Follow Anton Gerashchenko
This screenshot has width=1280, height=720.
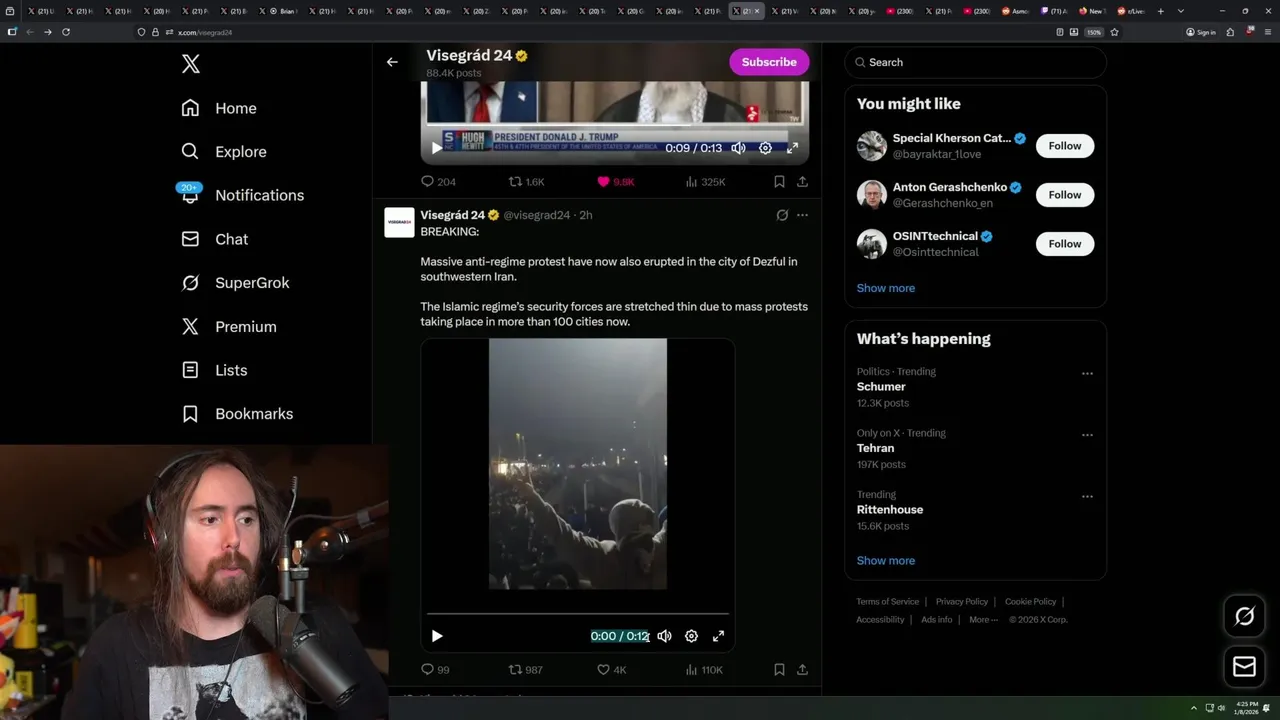click(x=1065, y=195)
